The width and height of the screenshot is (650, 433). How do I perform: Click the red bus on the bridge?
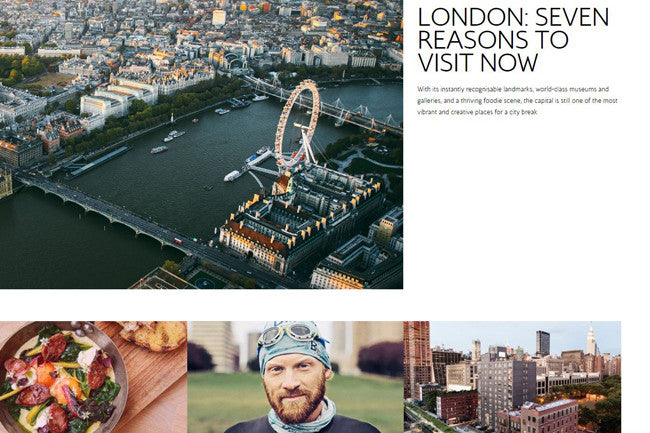tap(178, 241)
